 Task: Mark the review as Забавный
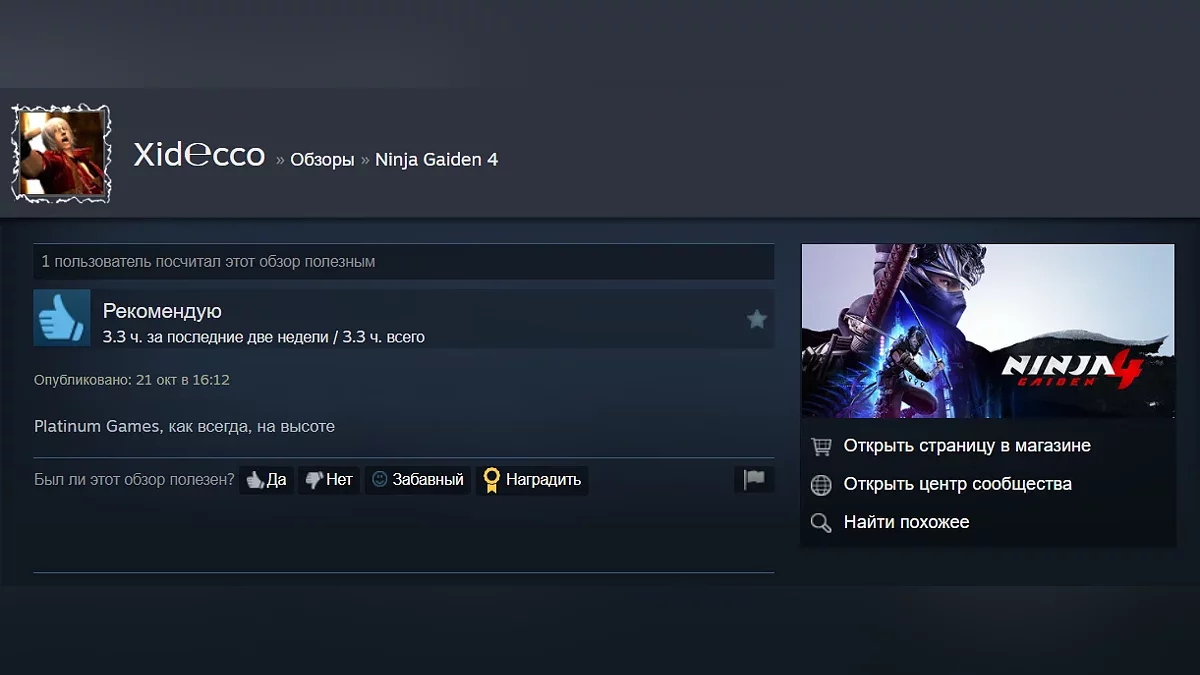click(418, 480)
